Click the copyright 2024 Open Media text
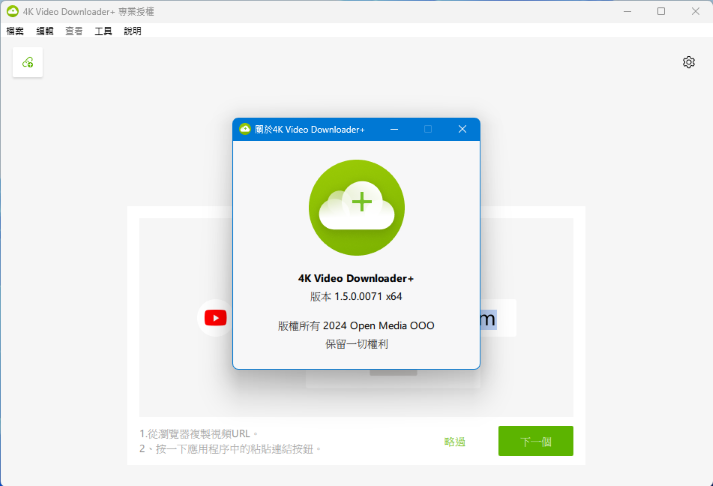Viewport: 713px width, 486px height. pos(356,325)
